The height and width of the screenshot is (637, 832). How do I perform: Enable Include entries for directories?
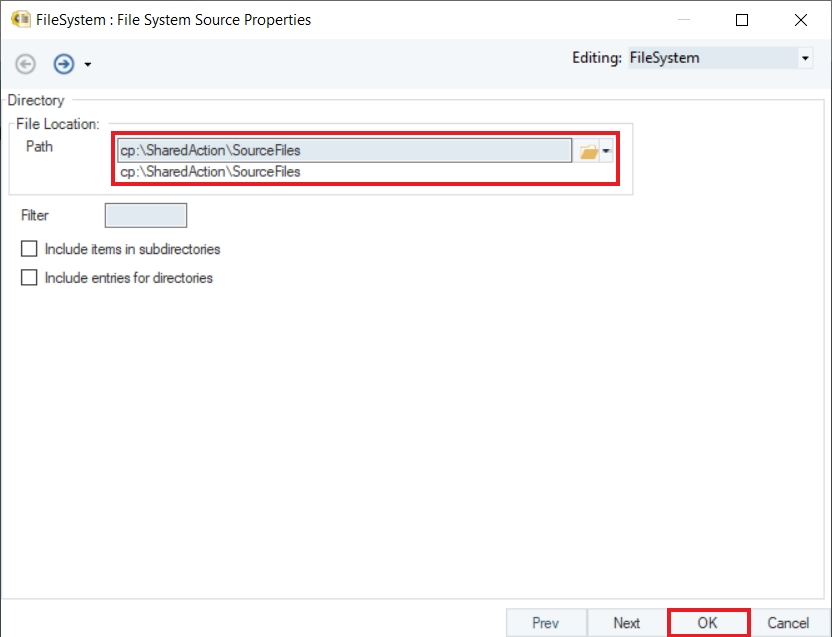point(29,278)
